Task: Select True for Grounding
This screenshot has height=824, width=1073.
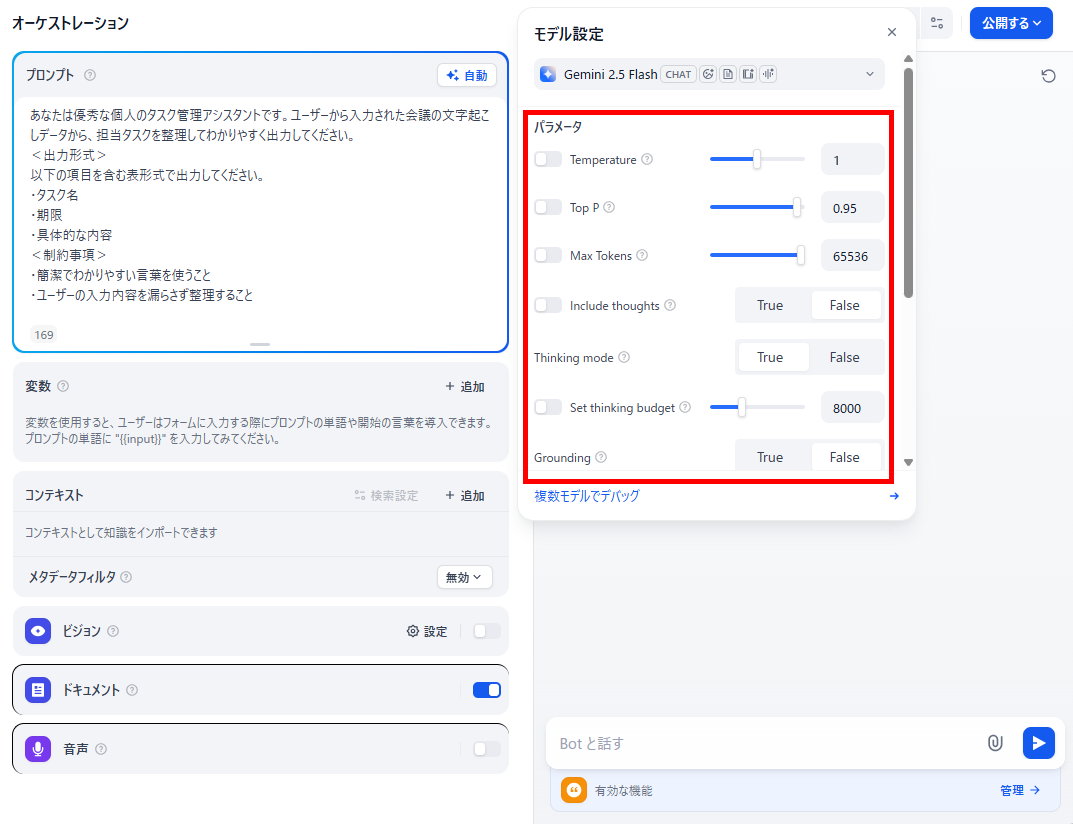Action: 770,457
